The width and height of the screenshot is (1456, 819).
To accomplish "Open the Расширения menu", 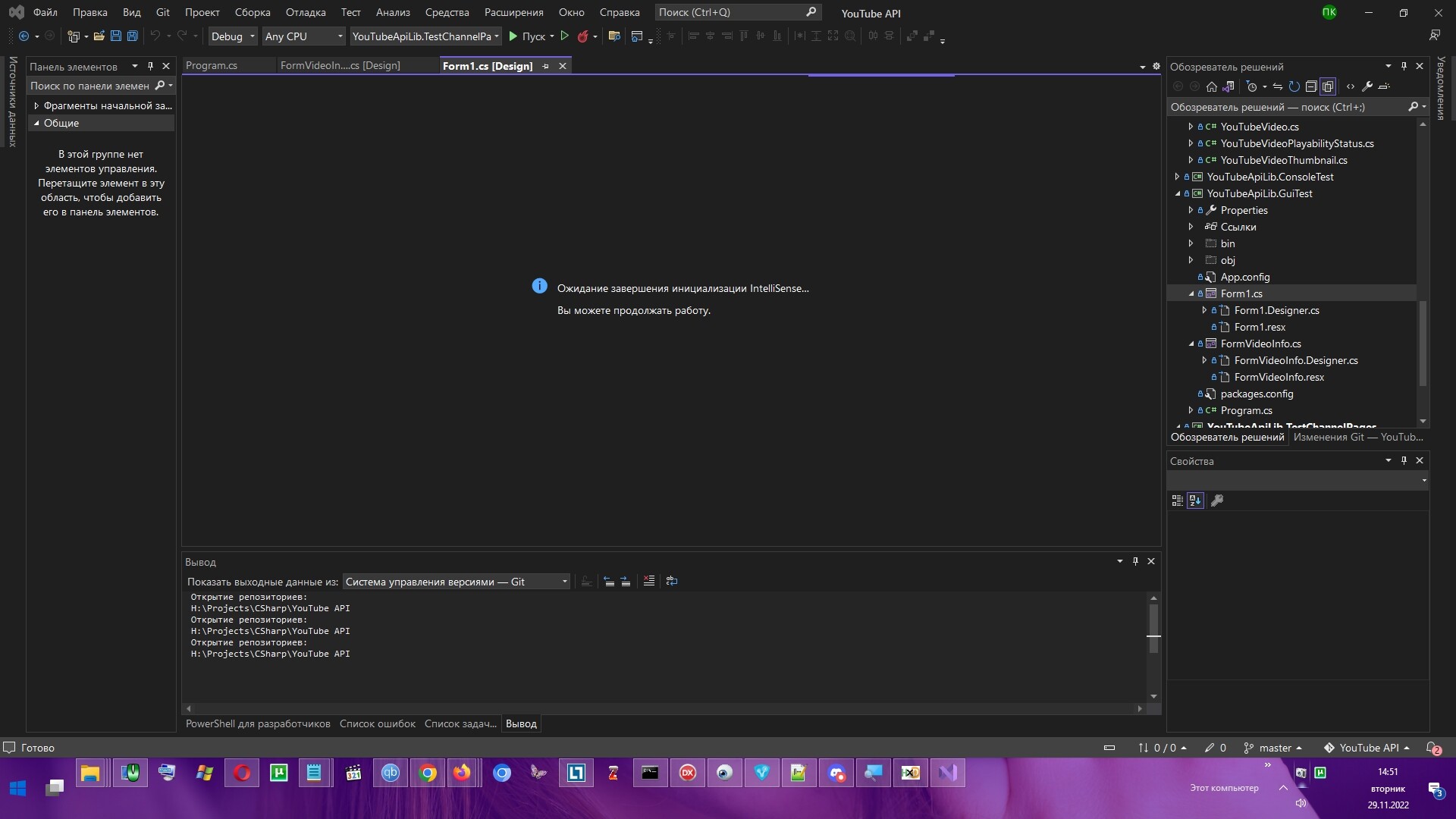I will click(x=513, y=12).
